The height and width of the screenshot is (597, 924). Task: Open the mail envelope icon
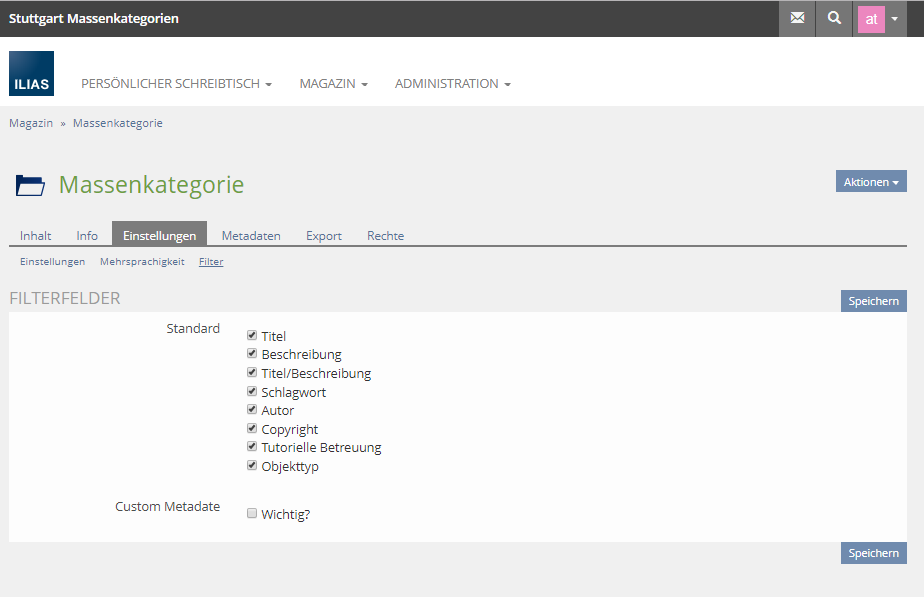(x=797, y=18)
